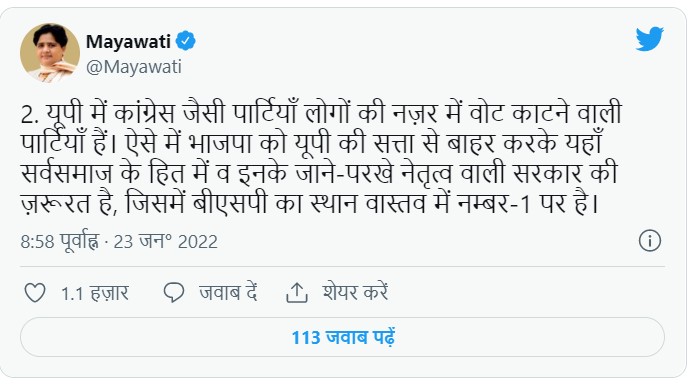Screen dimensions: 697x390
Task: Click the 23 जन॰ 2022 date
Action: (165, 241)
